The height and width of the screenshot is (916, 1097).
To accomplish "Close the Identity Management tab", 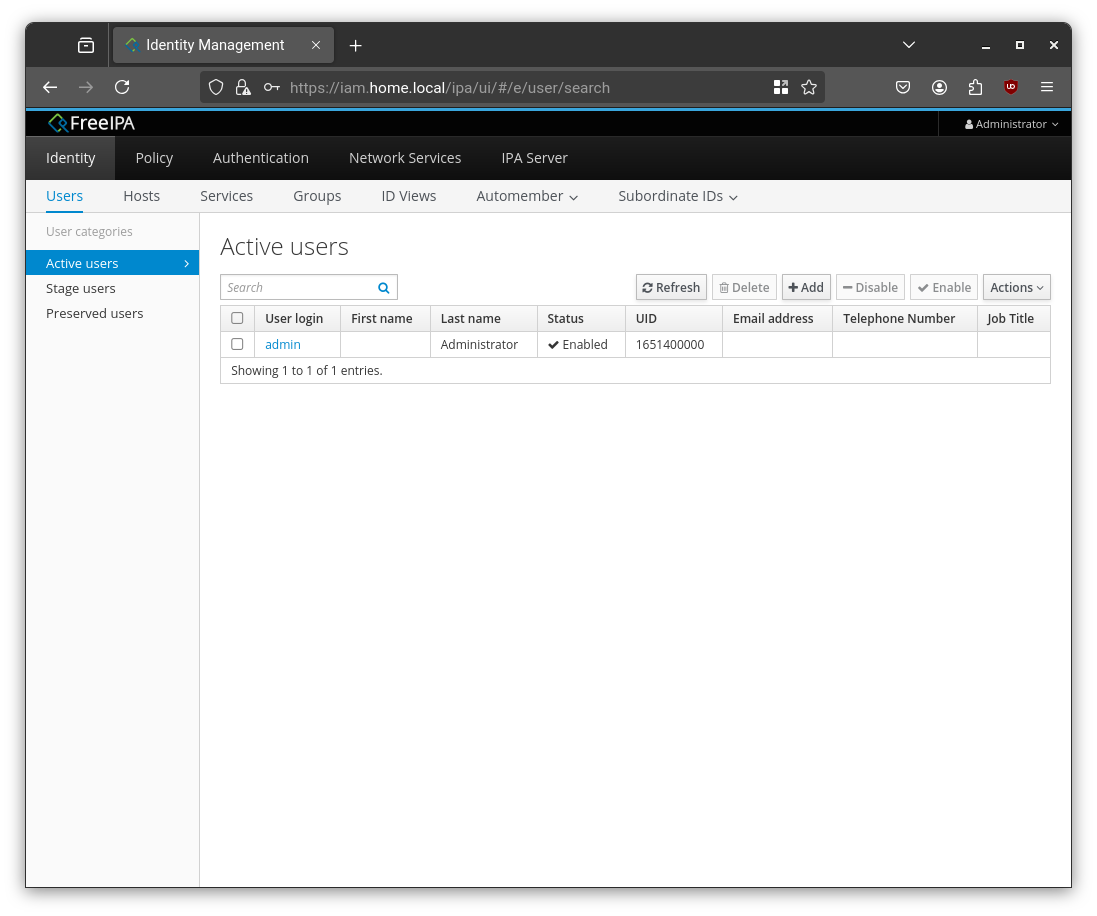I will coord(316,45).
